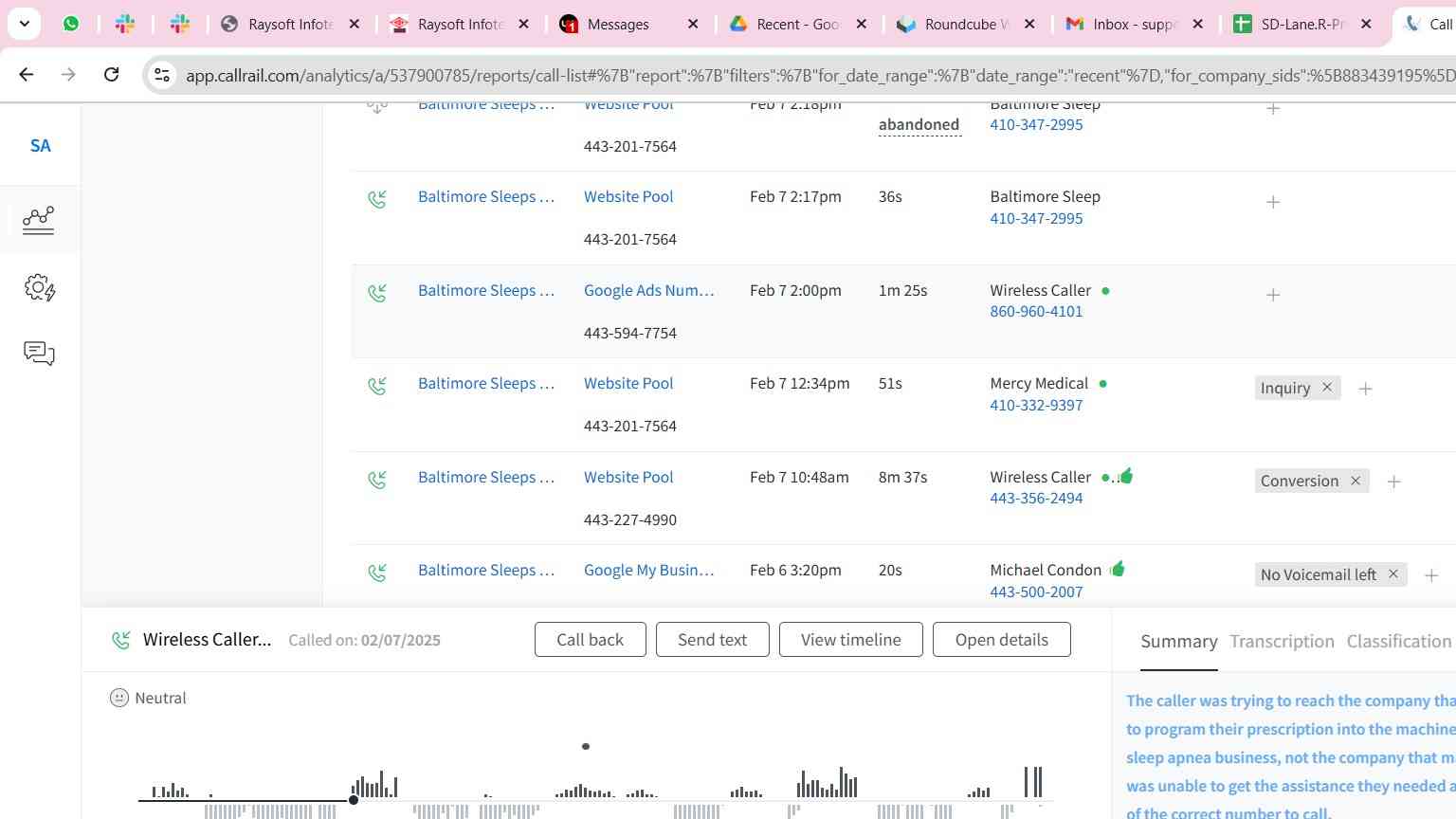Click the dot marker above the waveform
The image size is (1456, 819).
(x=586, y=746)
